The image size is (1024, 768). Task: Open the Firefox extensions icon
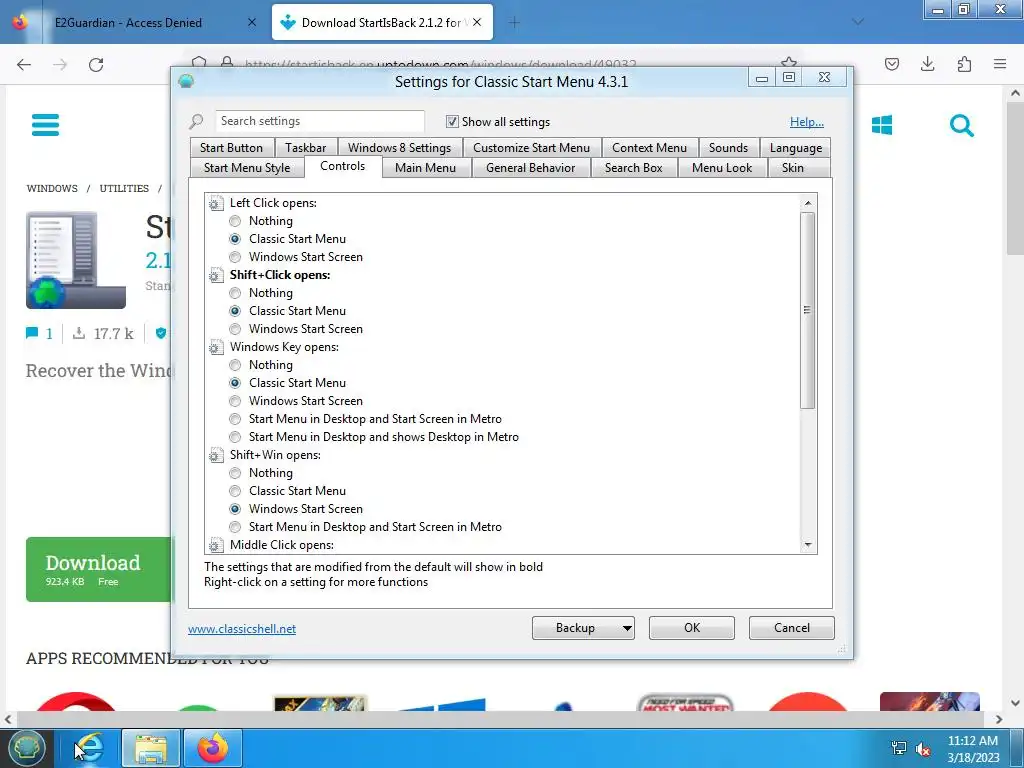click(x=964, y=64)
